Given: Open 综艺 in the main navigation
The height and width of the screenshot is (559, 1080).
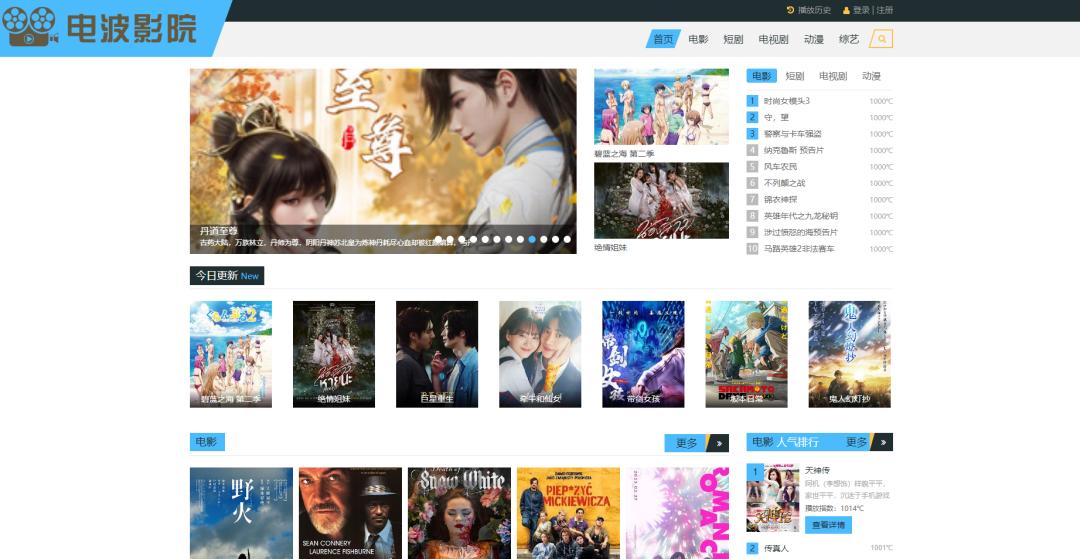Looking at the screenshot, I should click(848, 39).
